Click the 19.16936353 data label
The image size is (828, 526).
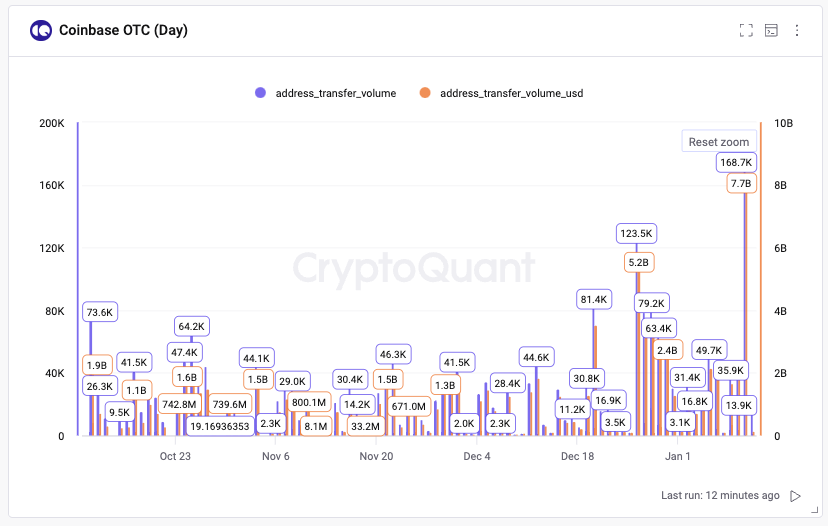tap(219, 425)
